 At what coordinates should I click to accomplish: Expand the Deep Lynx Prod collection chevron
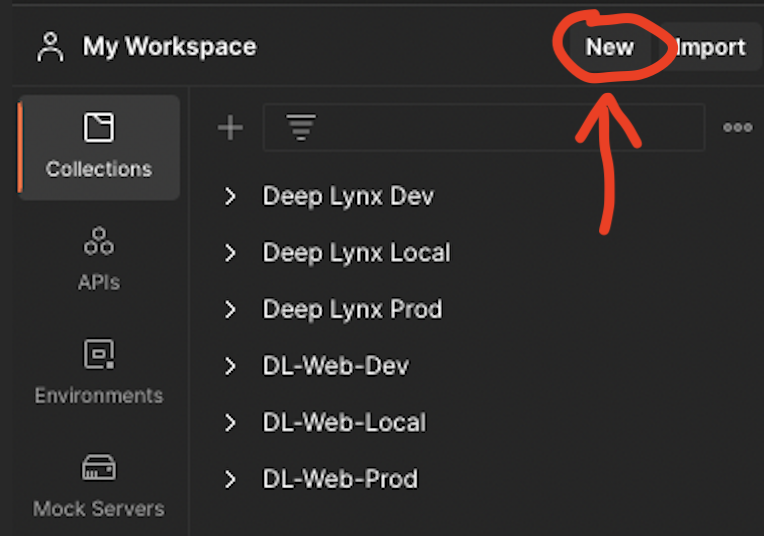tap(230, 310)
